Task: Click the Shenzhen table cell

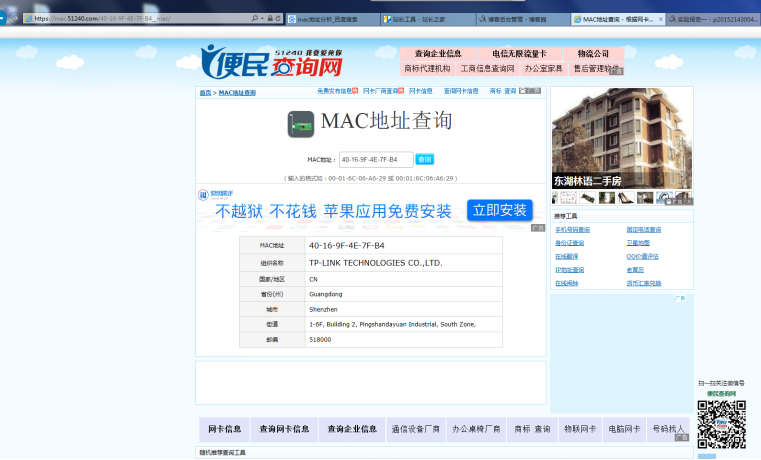Action: [403, 309]
